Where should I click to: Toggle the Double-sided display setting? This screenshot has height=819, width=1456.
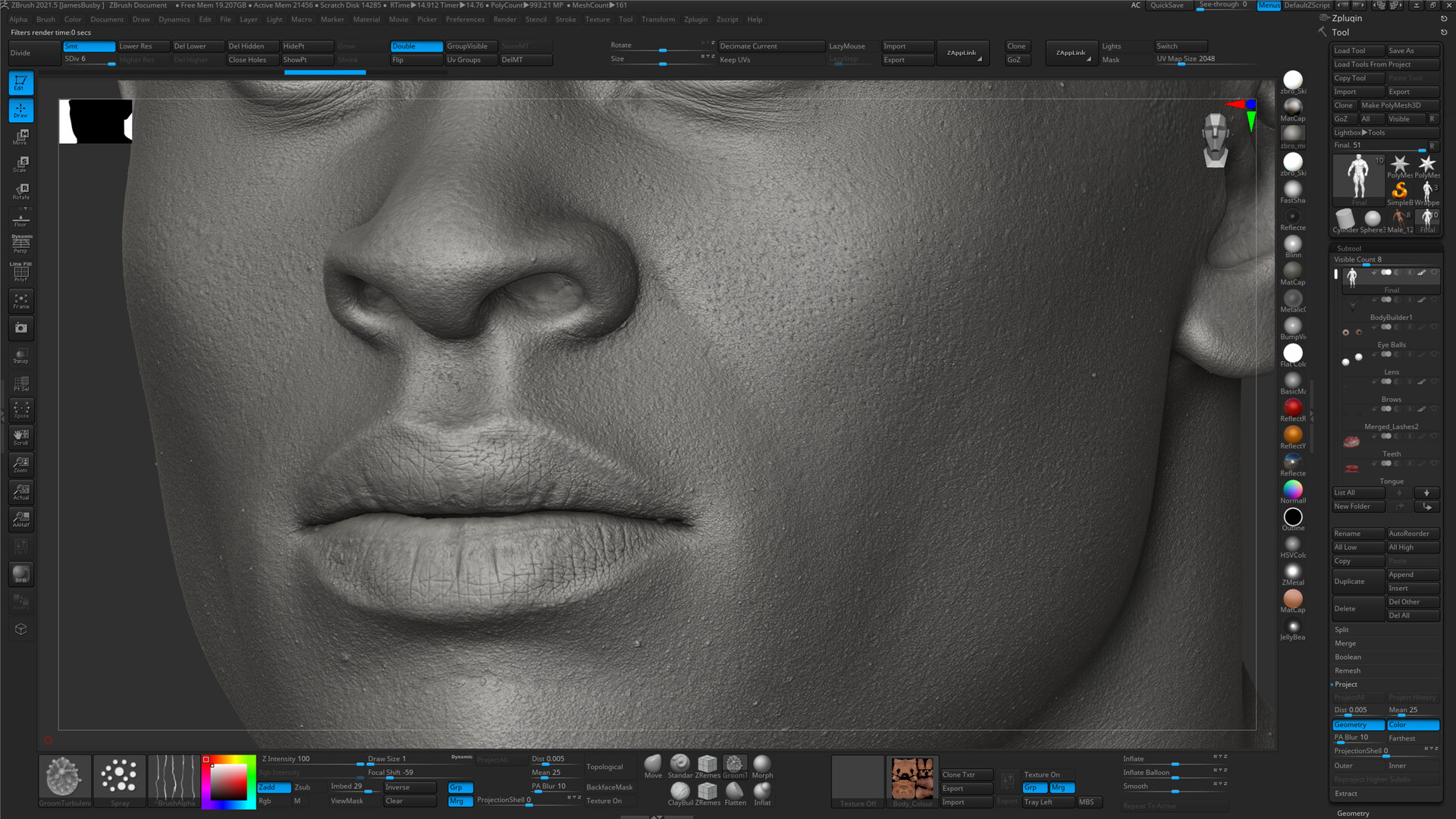(x=416, y=45)
